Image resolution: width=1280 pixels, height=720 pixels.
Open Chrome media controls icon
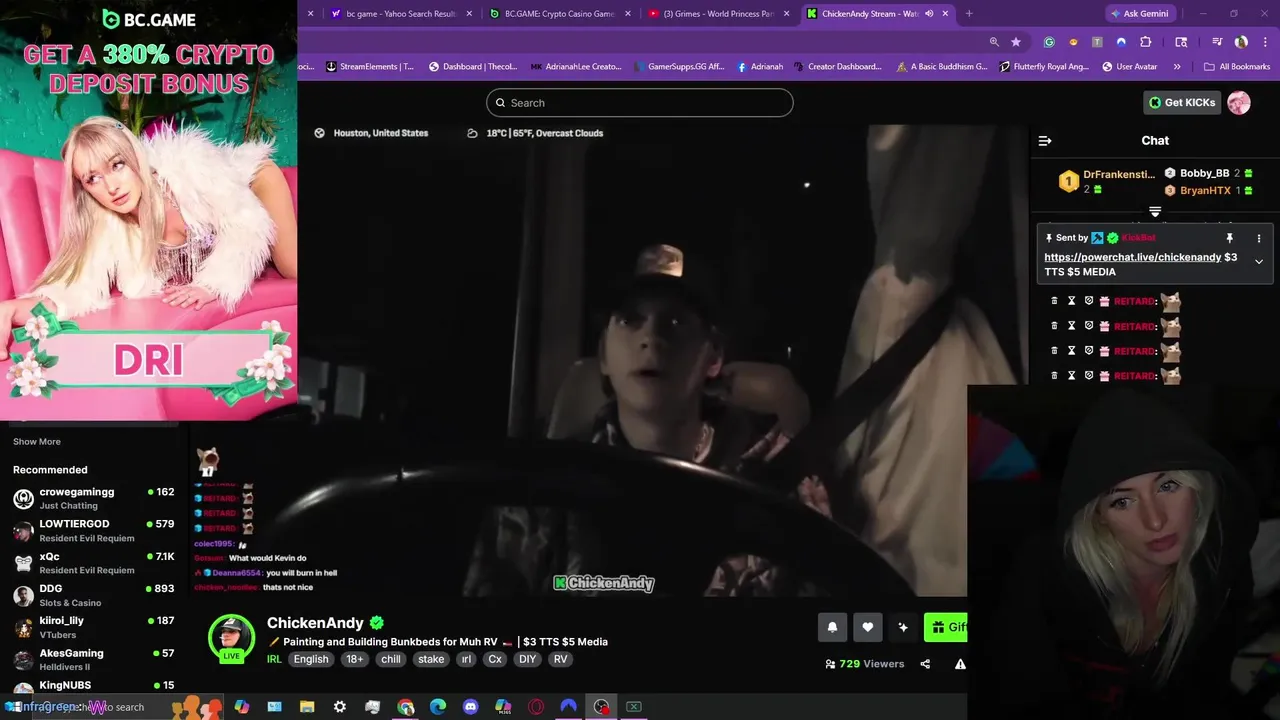click(1217, 42)
